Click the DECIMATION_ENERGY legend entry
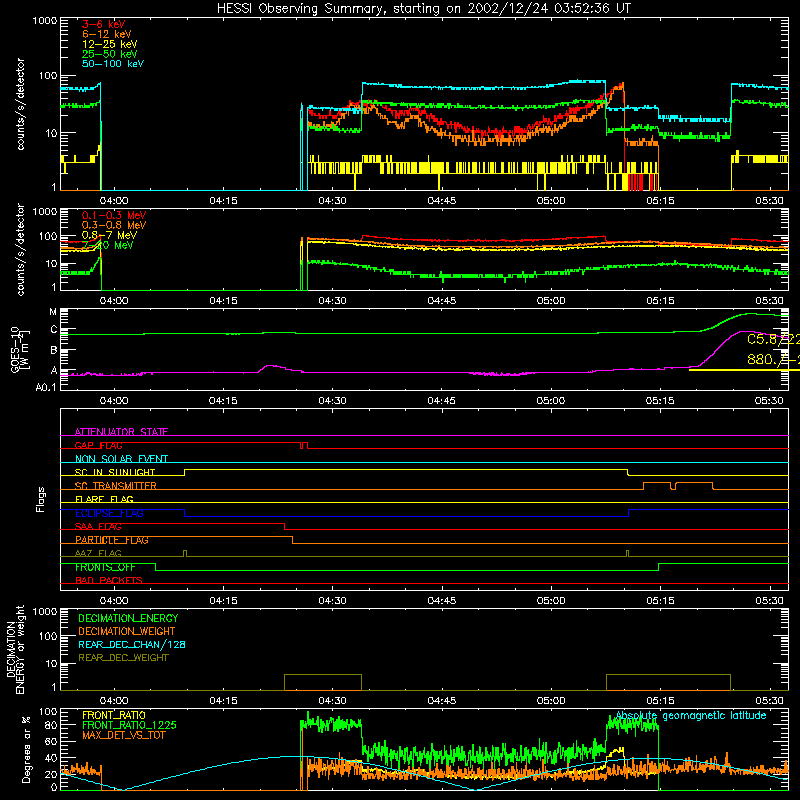 (x=128, y=618)
